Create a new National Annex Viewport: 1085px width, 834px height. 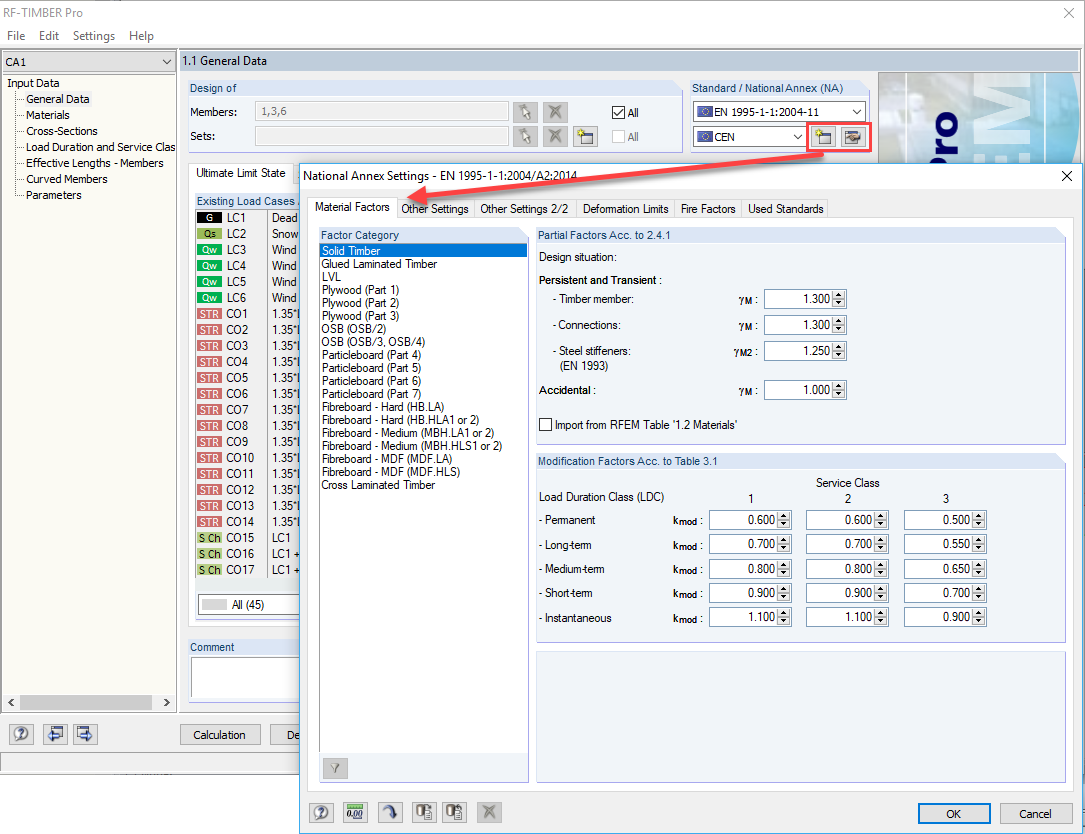(823, 136)
